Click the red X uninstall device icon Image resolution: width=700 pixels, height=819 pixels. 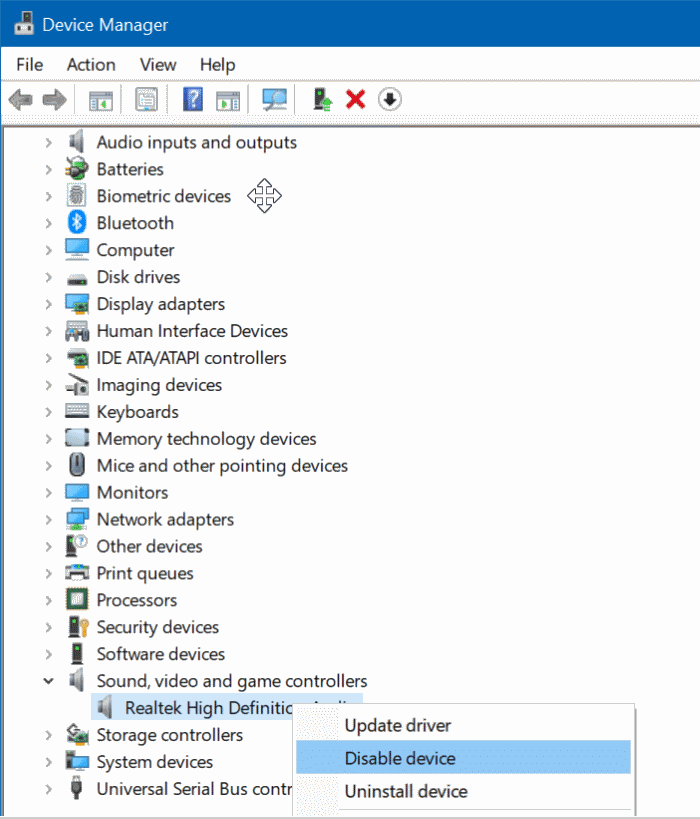tap(356, 99)
